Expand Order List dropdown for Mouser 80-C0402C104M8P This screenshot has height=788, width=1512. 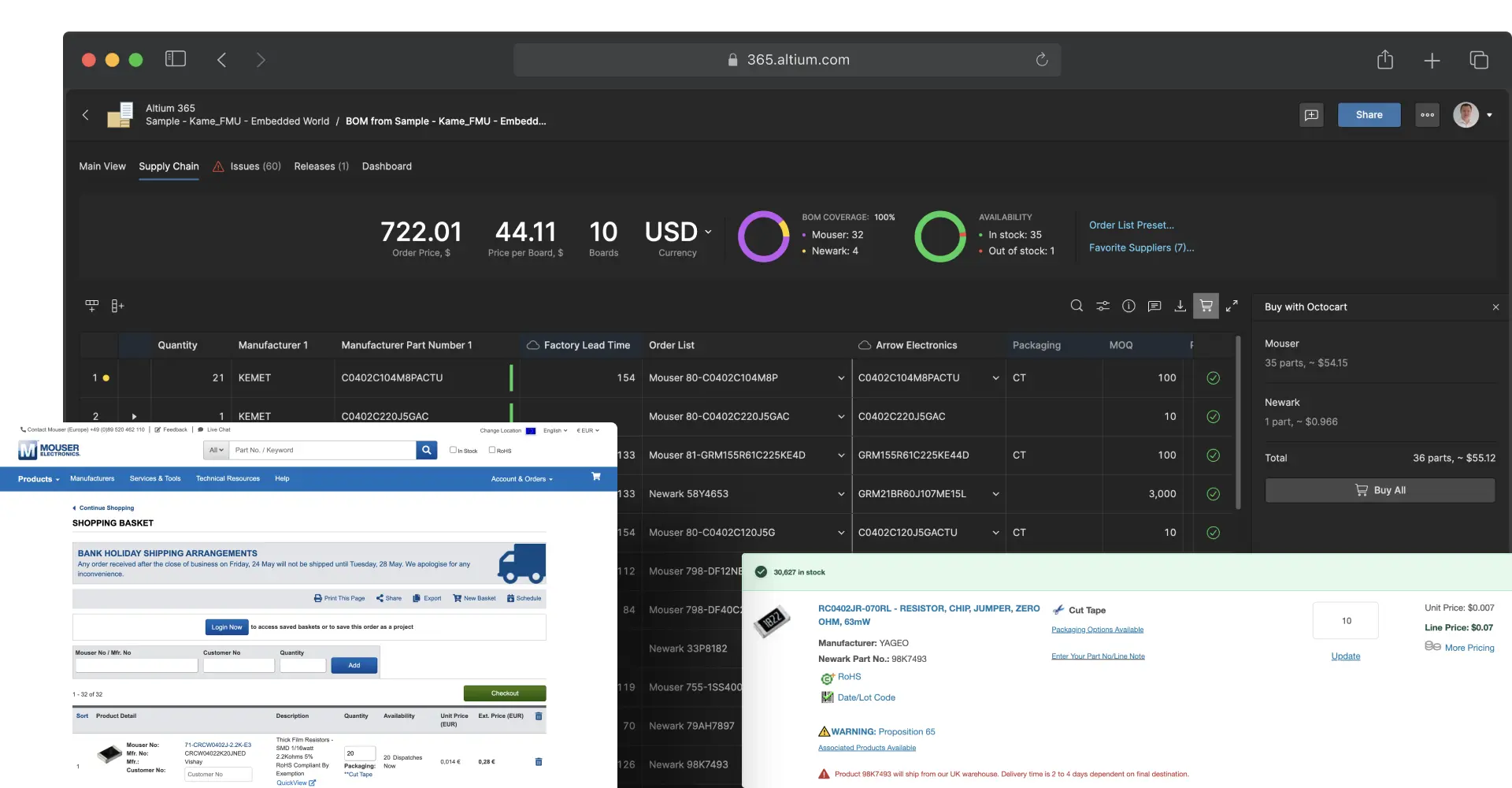(x=841, y=378)
